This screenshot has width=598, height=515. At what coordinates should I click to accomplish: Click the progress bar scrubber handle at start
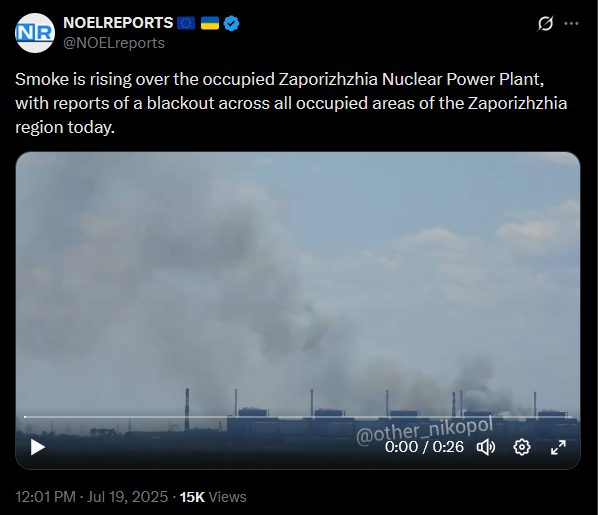pos(25,417)
